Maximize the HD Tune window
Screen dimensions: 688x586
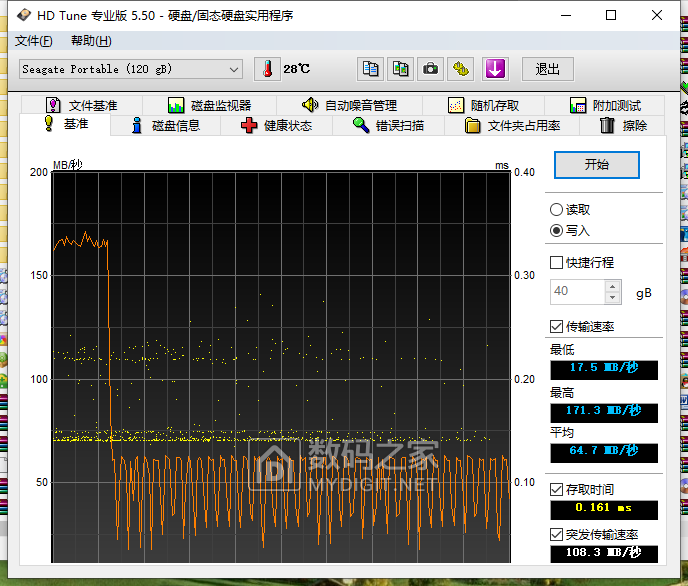[611, 15]
